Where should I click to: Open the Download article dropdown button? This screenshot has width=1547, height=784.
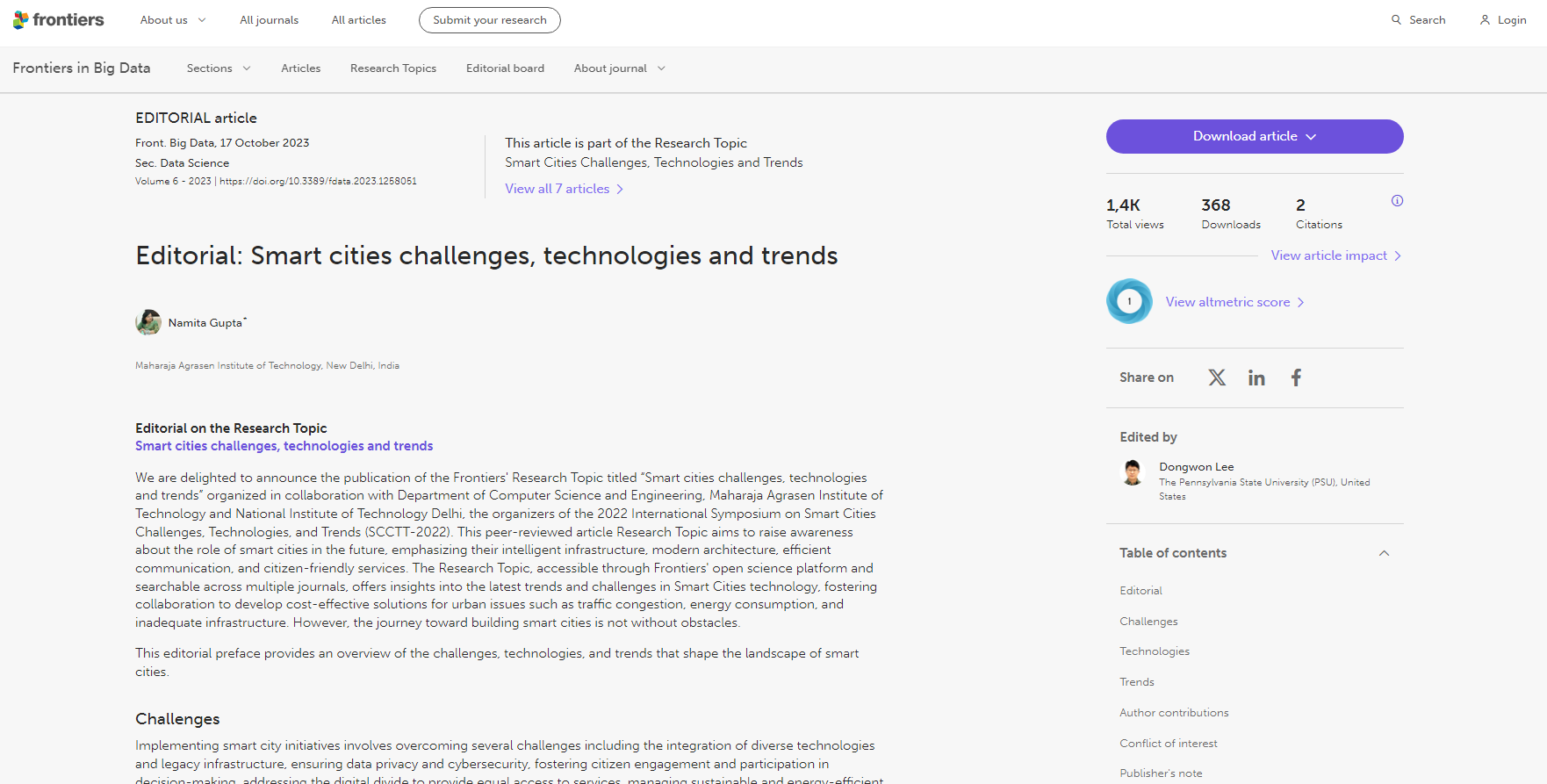(1254, 136)
